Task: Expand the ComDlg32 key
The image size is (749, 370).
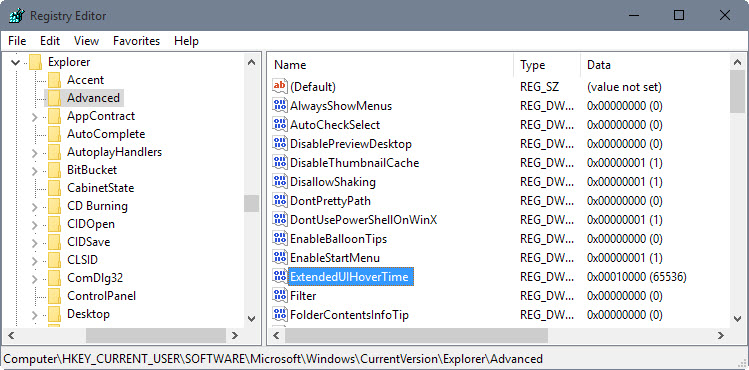Action: [x=34, y=279]
